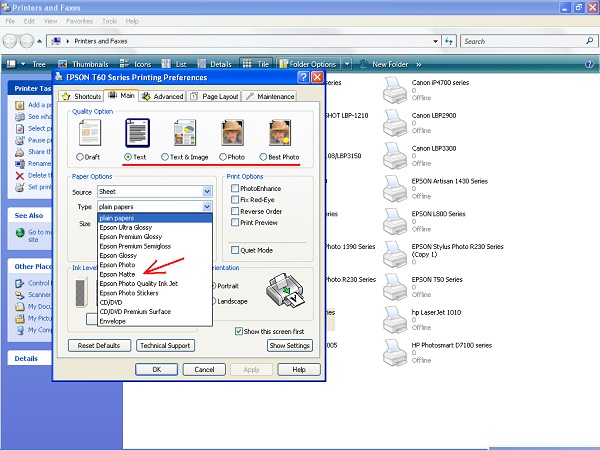Viewport: 600px width, 450px height.
Task: Select the Draft quality document icon
Action: [x=90, y=133]
